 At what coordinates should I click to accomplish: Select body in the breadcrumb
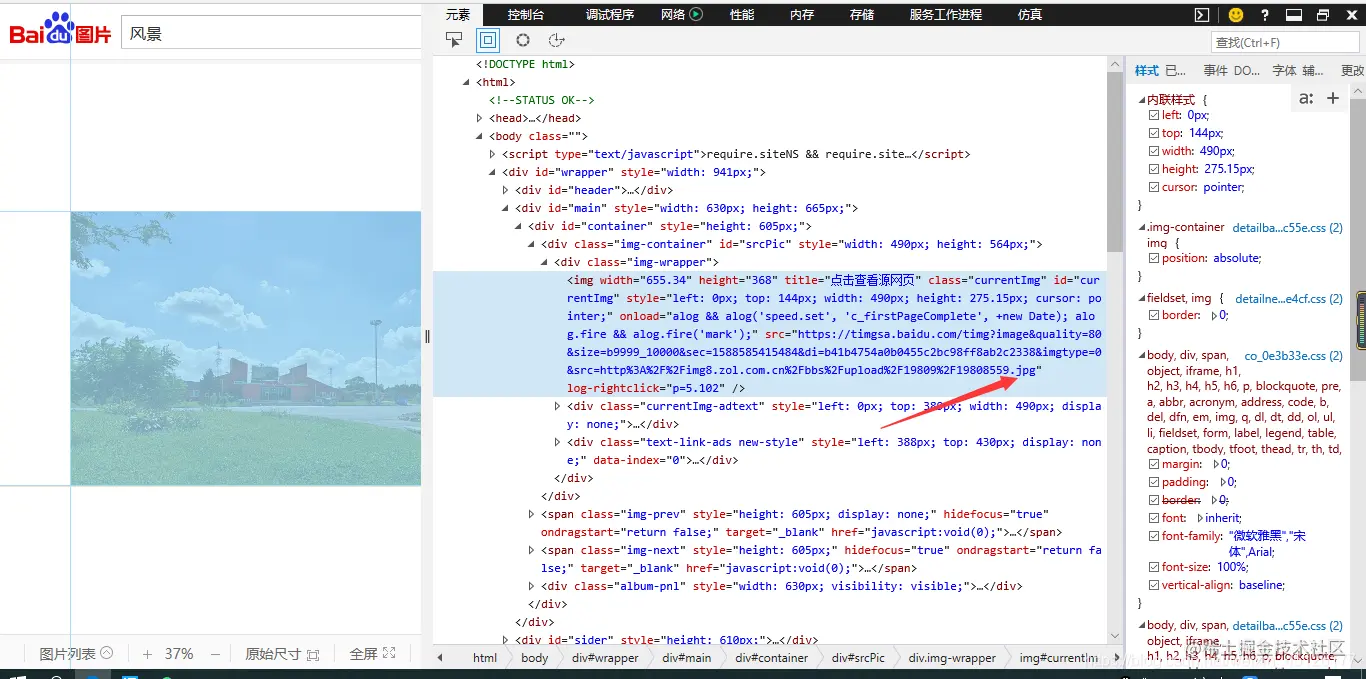[534, 658]
